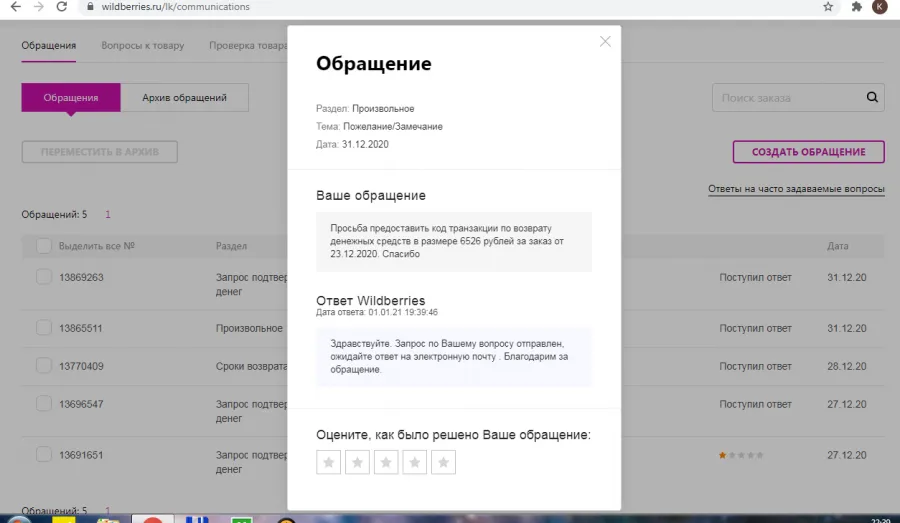Click the star rating of request 13691651
The height and width of the screenshot is (523, 900).
(741, 455)
